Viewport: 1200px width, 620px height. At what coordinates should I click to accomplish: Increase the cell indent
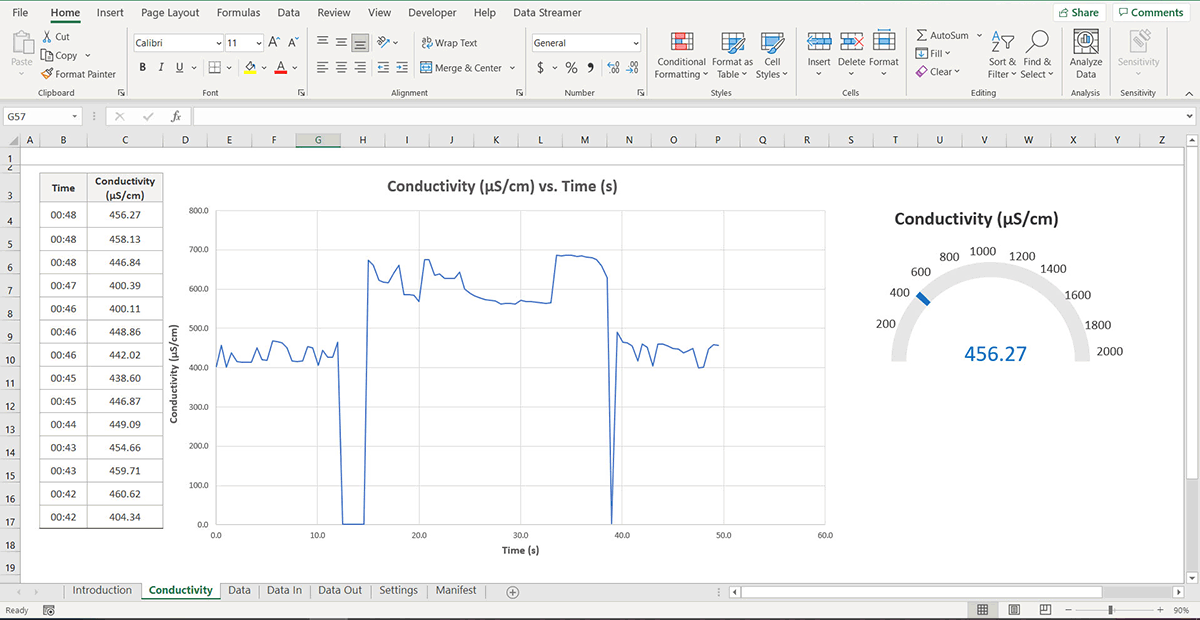tap(400, 68)
